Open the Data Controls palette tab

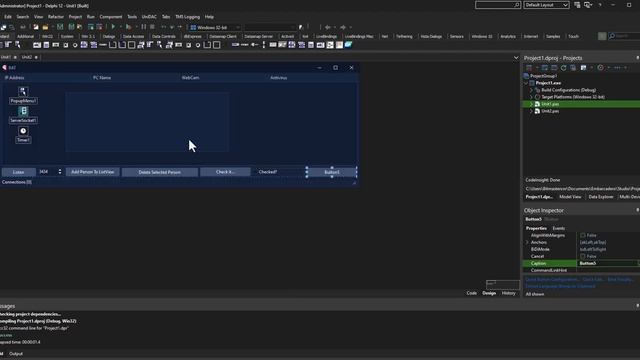(x=164, y=36)
